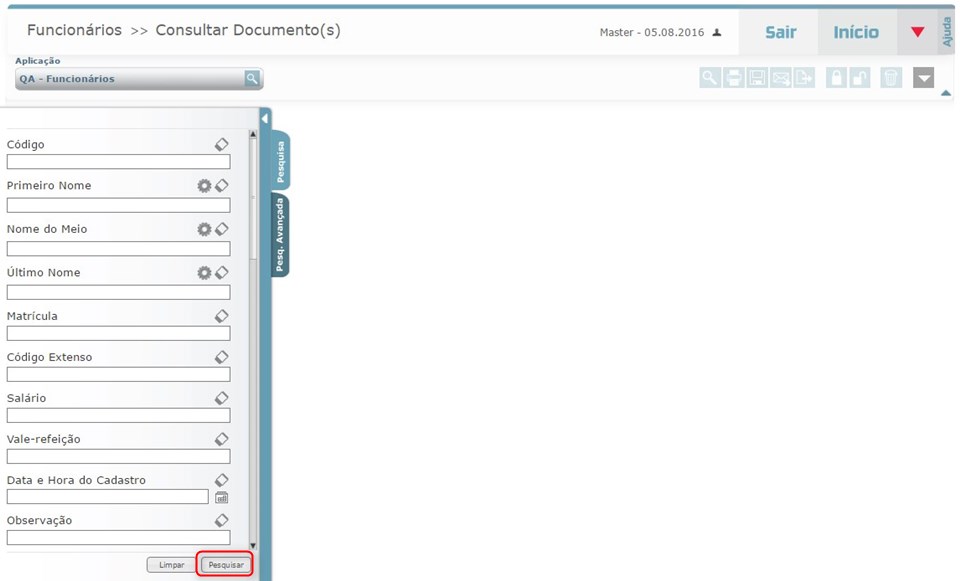
Task: Open the dark dropdown arrow at toolbar's right end
Action: (923, 77)
